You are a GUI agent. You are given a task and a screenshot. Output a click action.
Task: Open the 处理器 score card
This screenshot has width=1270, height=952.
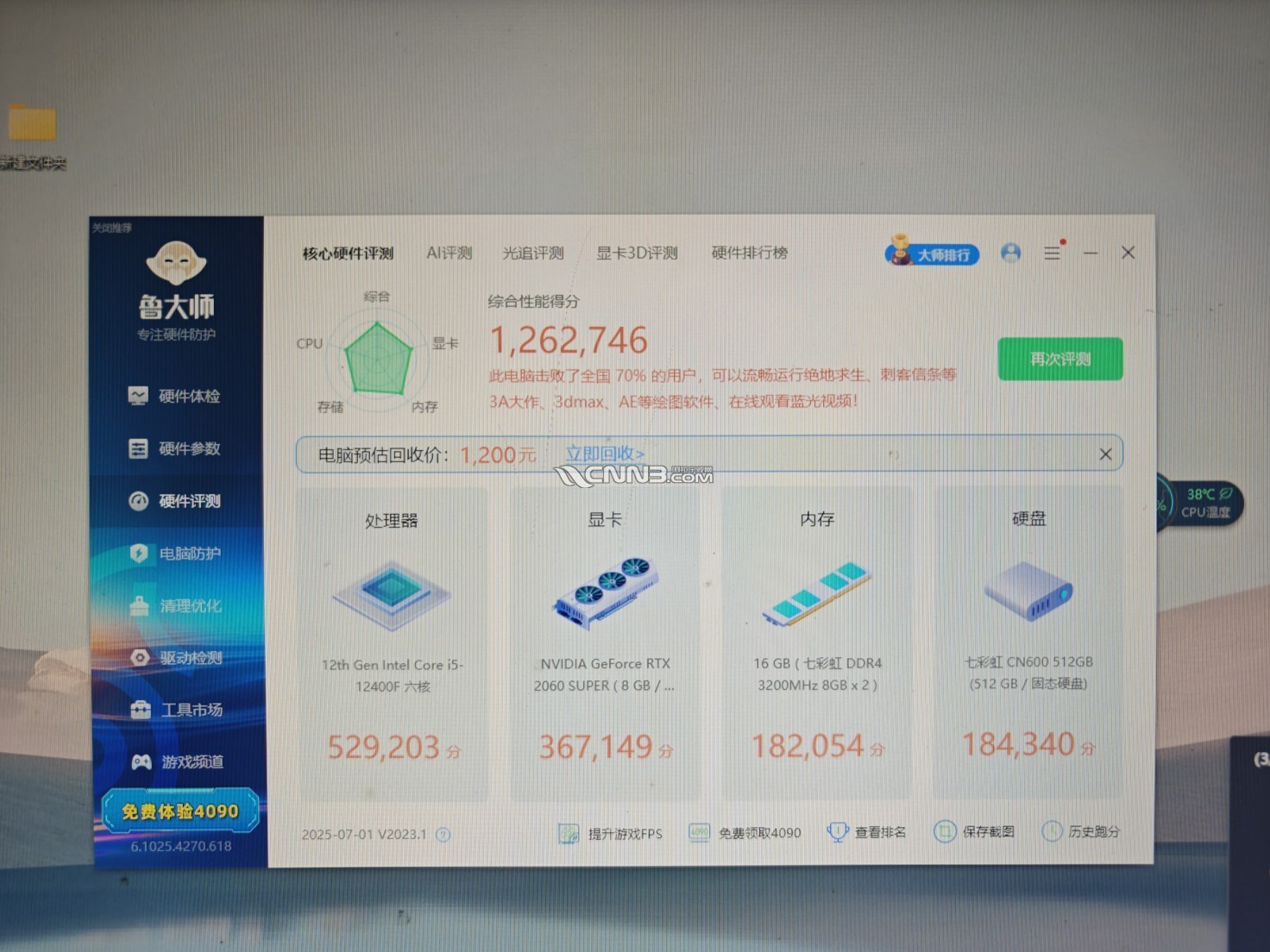tap(393, 642)
